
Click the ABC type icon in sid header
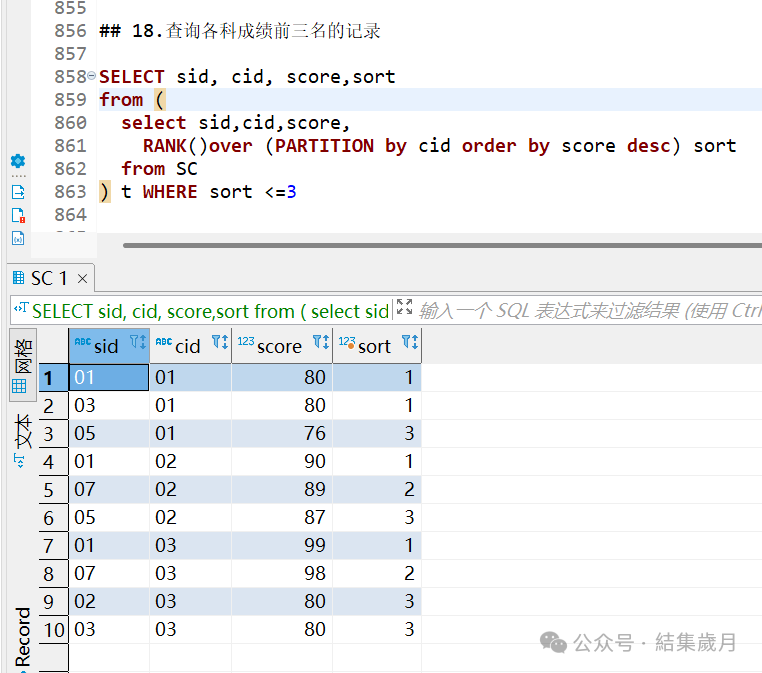click(x=83, y=342)
